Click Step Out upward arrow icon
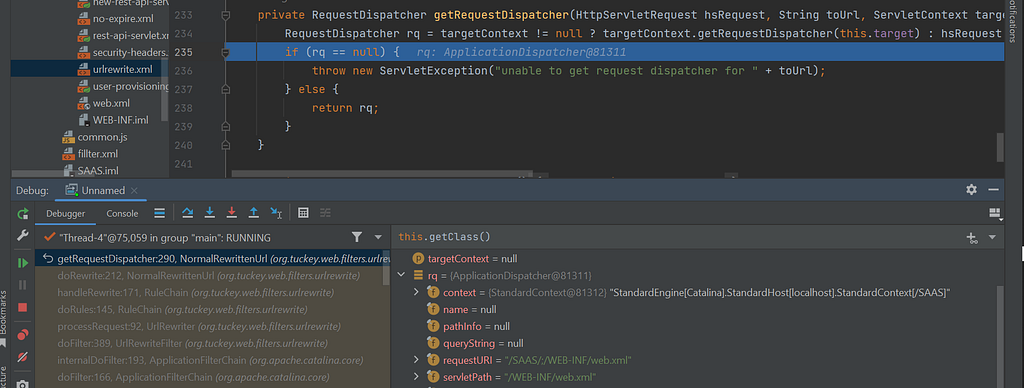This screenshot has height=388, width=1024. point(253,213)
